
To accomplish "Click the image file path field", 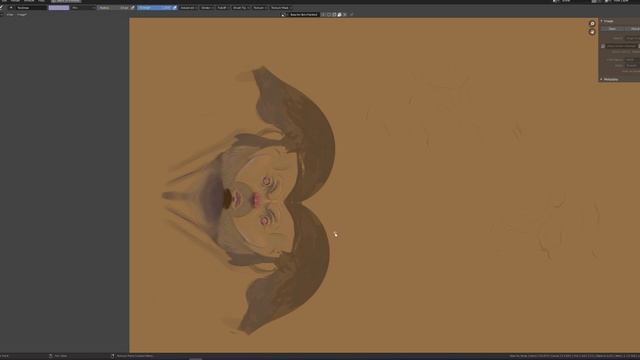I will (622, 46).
